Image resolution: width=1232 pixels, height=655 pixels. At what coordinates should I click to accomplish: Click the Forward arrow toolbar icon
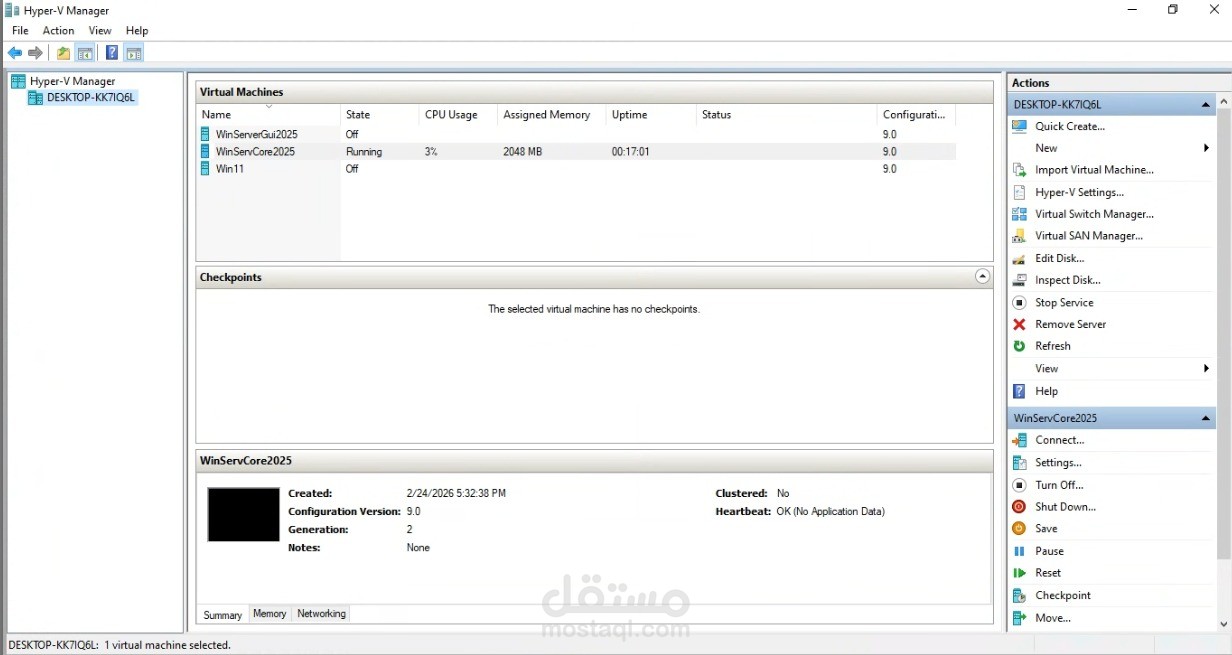click(x=36, y=53)
